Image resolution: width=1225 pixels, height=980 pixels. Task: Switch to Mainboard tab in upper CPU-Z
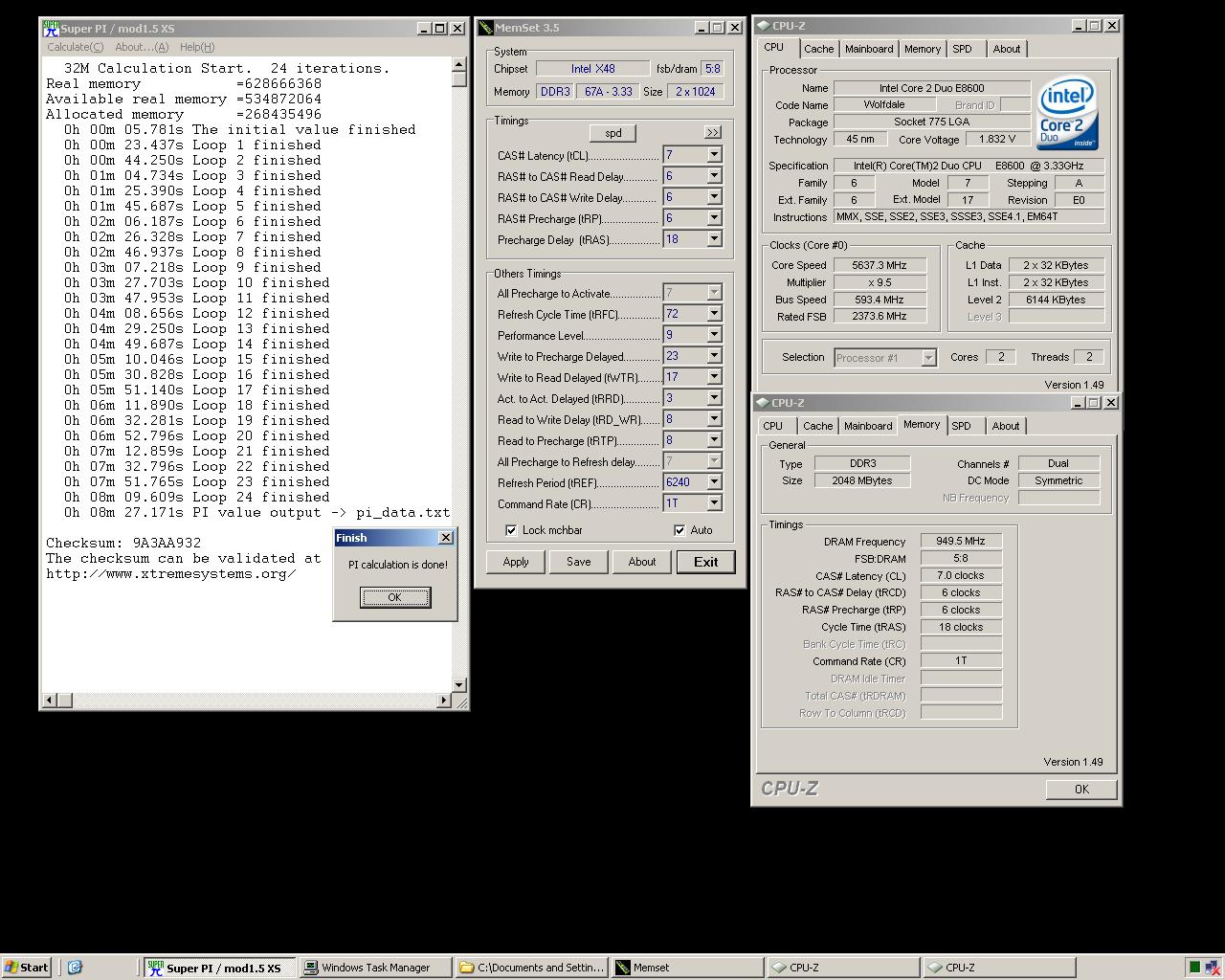(x=869, y=49)
